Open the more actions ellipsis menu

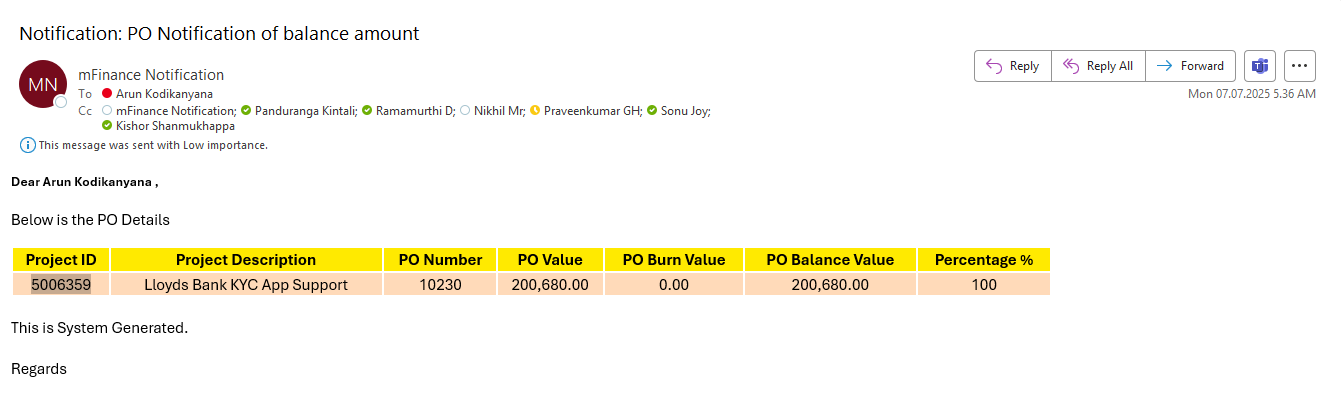(1299, 66)
